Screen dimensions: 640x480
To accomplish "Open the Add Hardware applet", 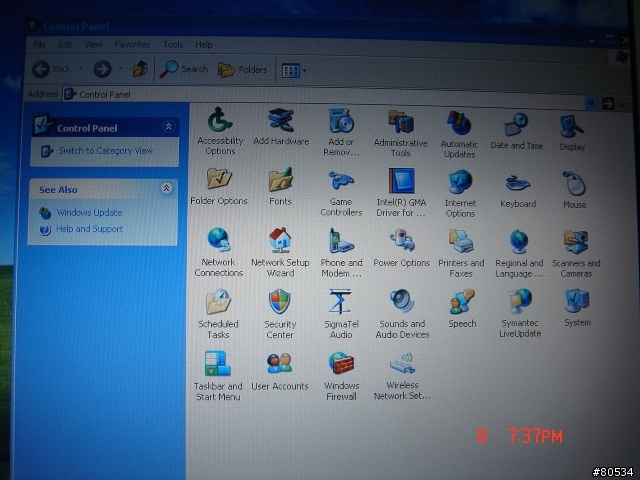I will click(x=281, y=127).
